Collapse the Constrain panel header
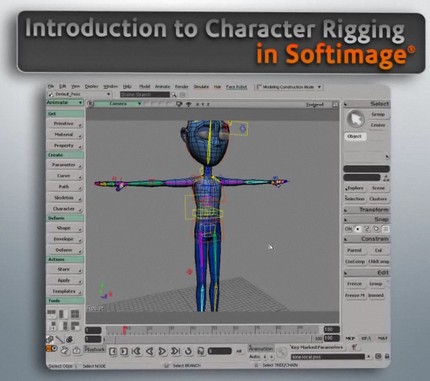Viewport: 430px width, 381px height. tap(366, 239)
